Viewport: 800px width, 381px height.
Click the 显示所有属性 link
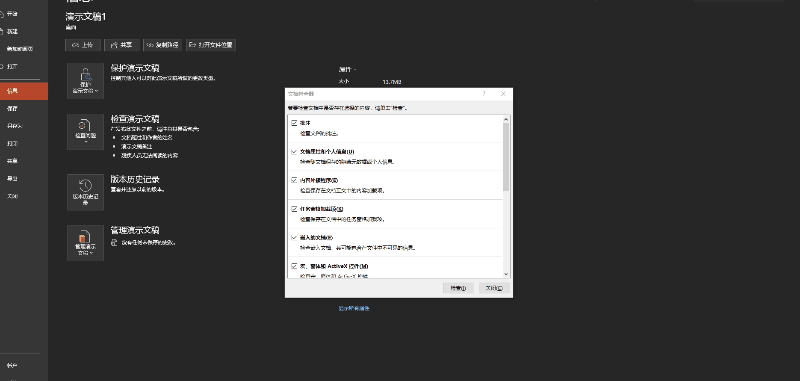click(354, 309)
